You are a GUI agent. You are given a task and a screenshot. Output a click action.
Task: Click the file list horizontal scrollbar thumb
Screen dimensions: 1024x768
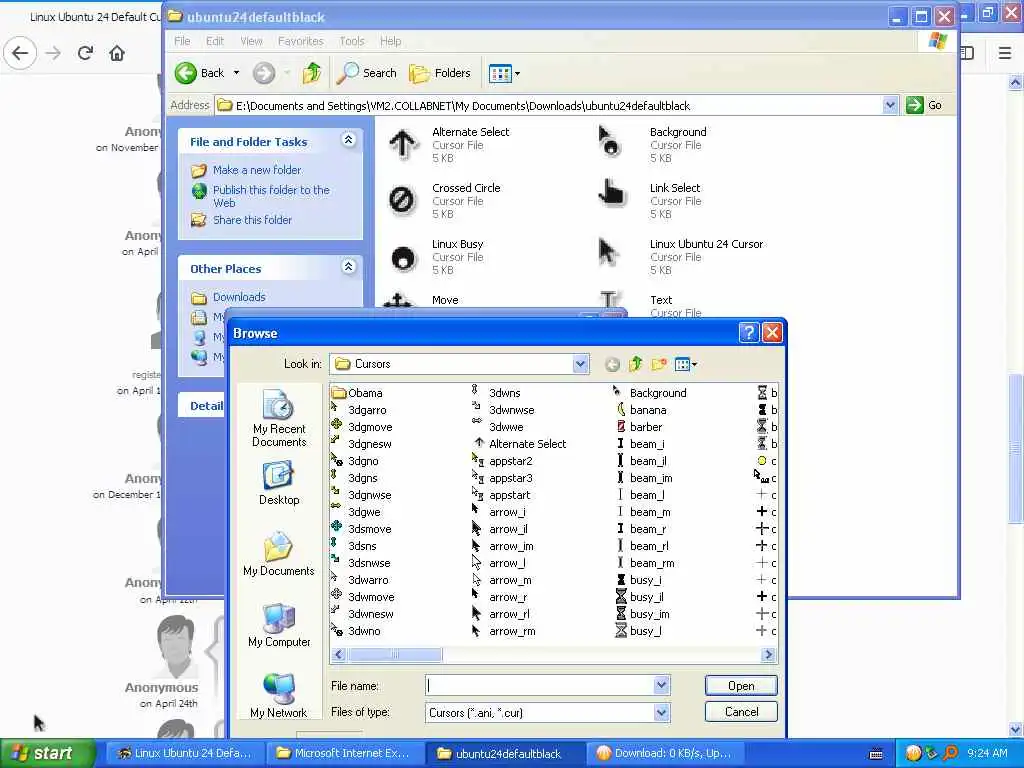click(395, 654)
